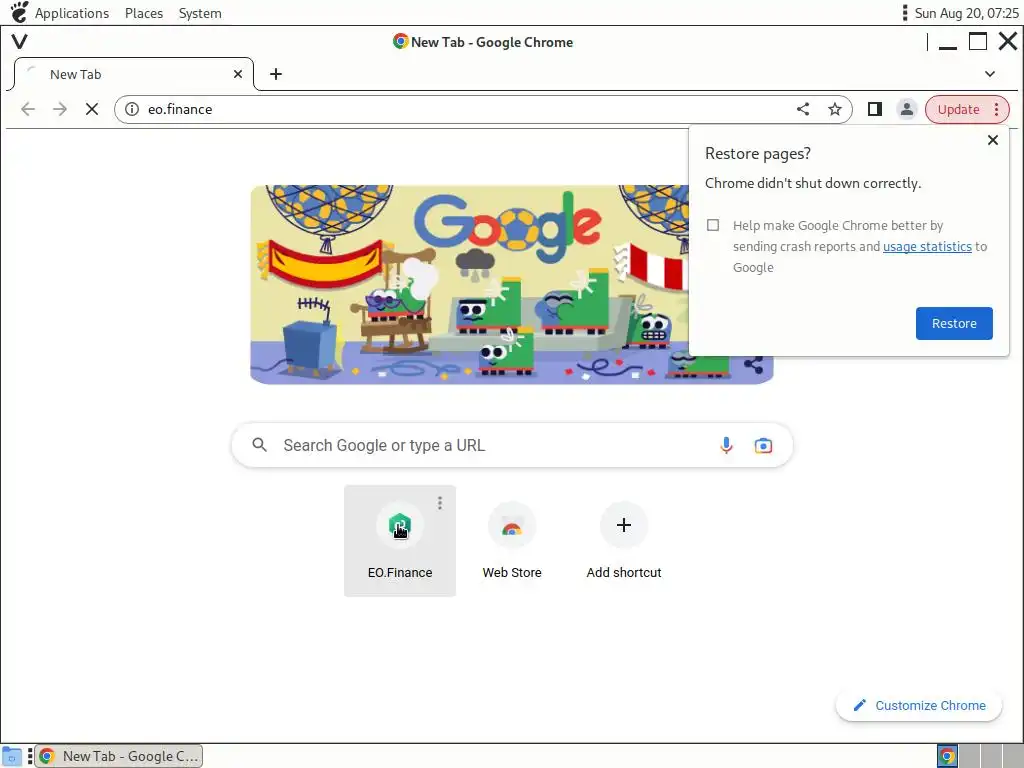The image size is (1024, 768).
Task: Stop loading the eo.finance page
Action: (92, 109)
